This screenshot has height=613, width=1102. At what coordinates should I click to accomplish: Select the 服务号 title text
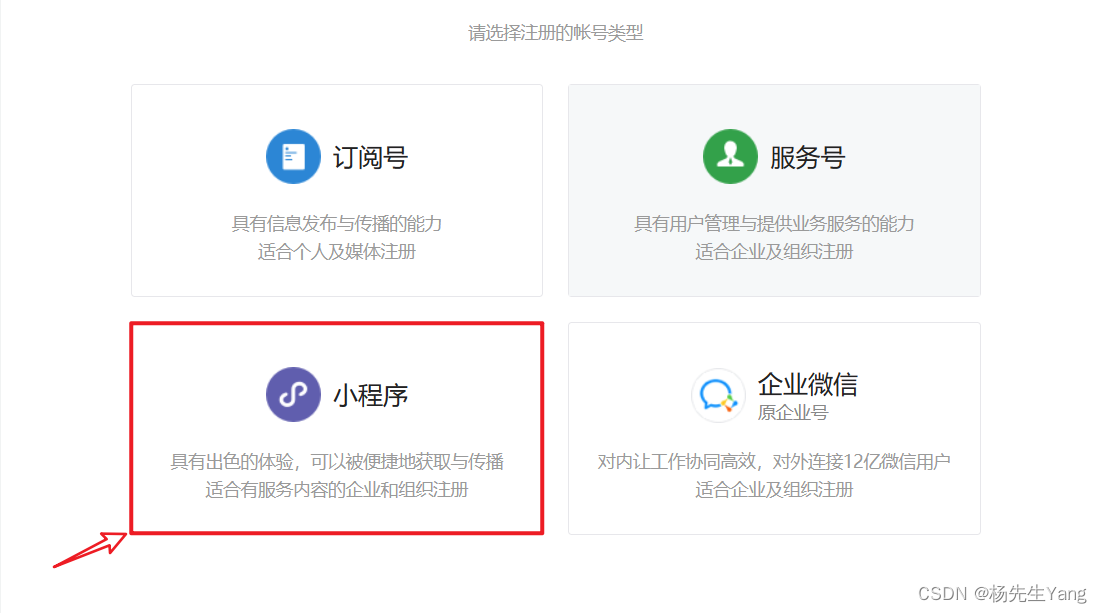[x=808, y=157]
